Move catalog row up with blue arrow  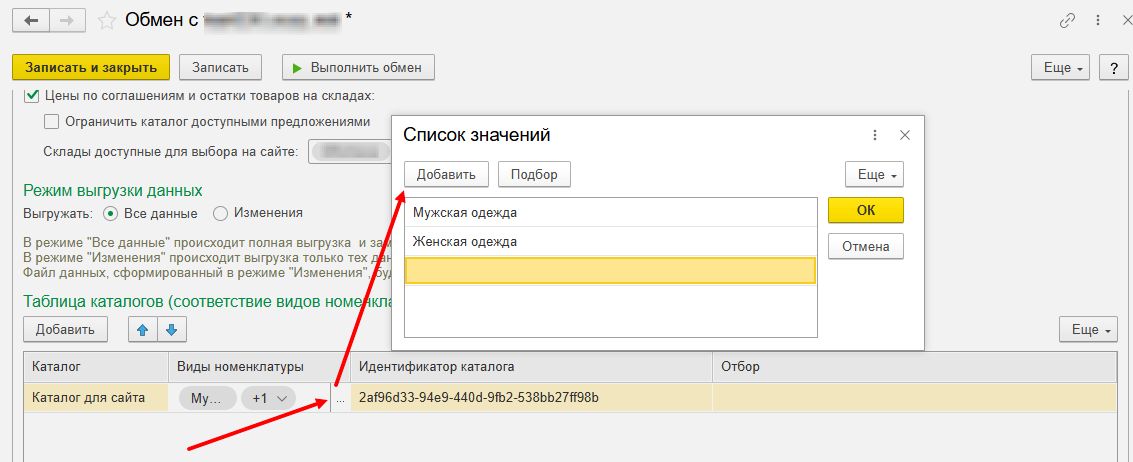coord(142,329)
